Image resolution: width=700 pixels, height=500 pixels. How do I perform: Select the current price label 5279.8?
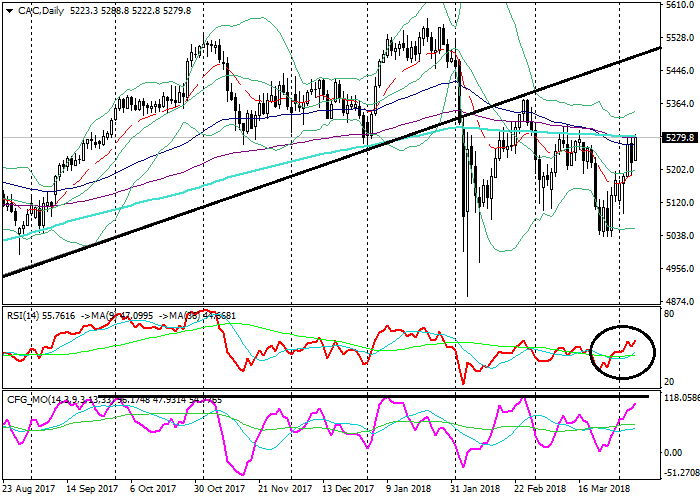point(679,138)
